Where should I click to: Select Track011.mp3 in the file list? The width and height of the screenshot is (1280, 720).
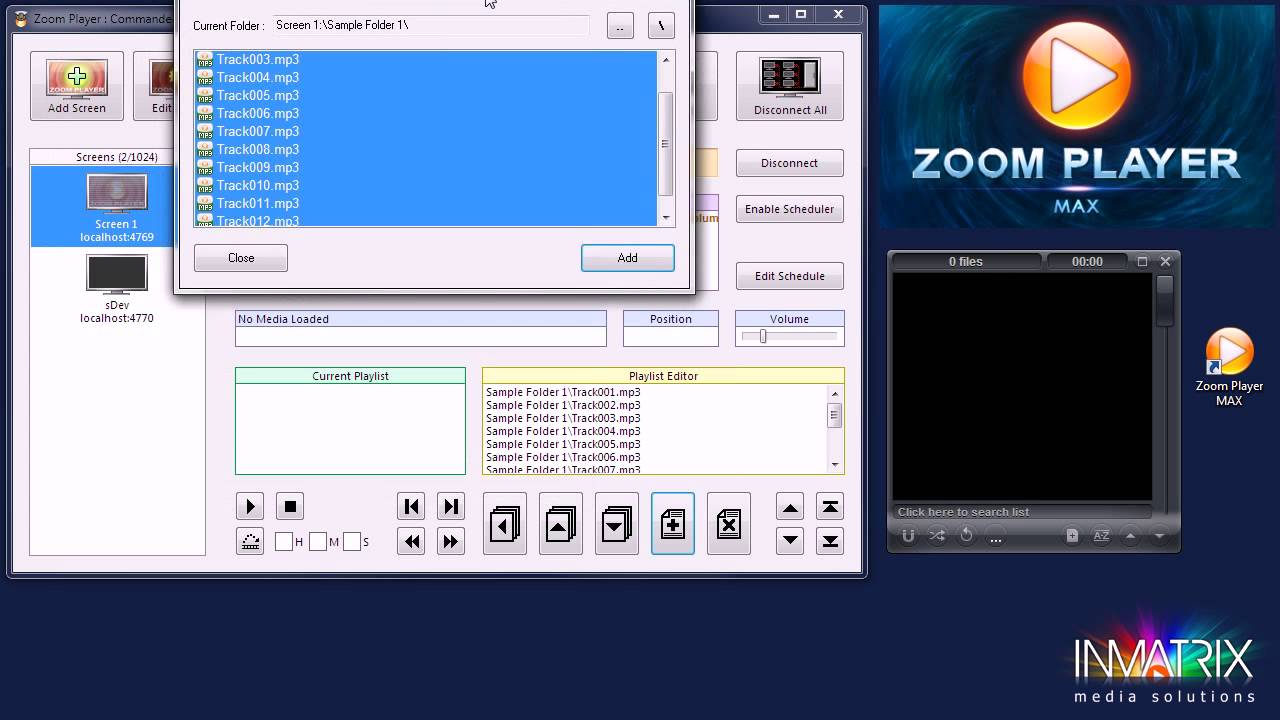pyautogui.click(x=426, y=203)
